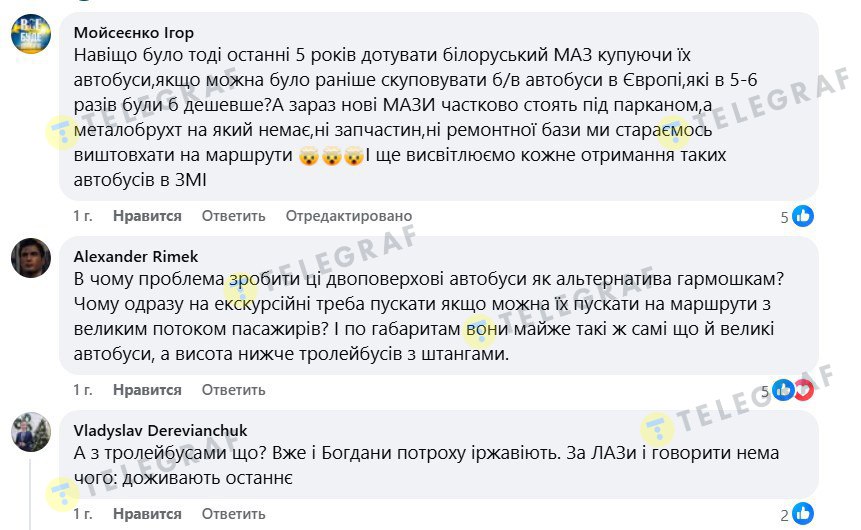Reply to Alexander Rimek's comment
This screenshot has width=861, height=530.
233,390
